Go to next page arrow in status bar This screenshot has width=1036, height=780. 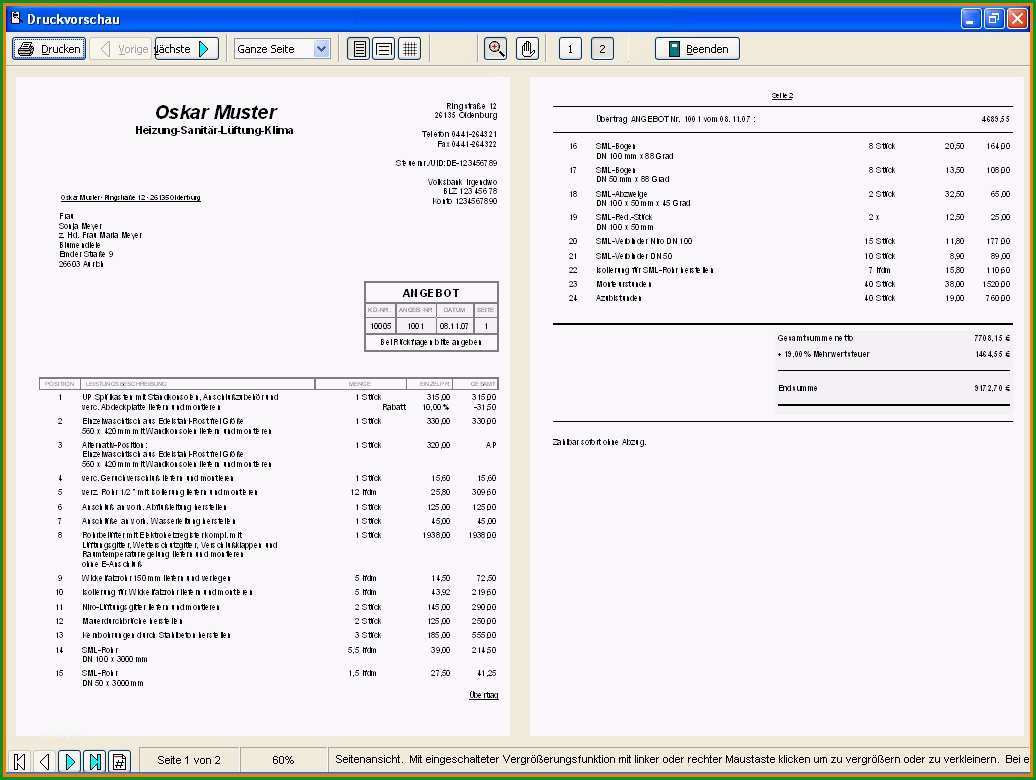click(x=69, y=762)
